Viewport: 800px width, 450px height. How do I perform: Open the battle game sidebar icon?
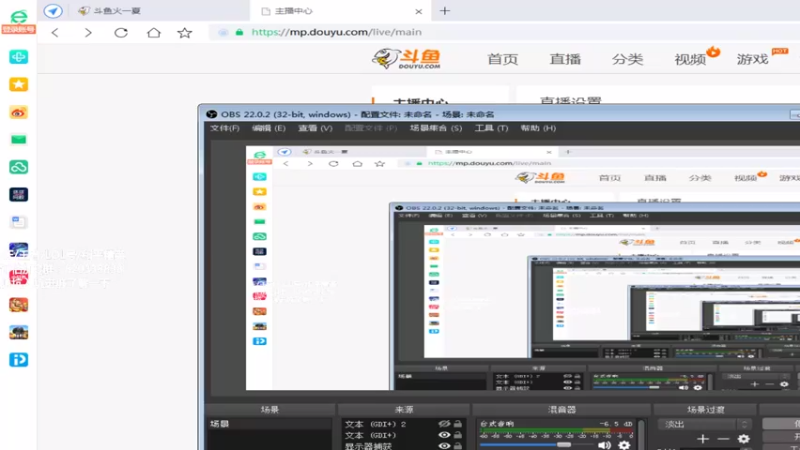[x=18, y=332]
